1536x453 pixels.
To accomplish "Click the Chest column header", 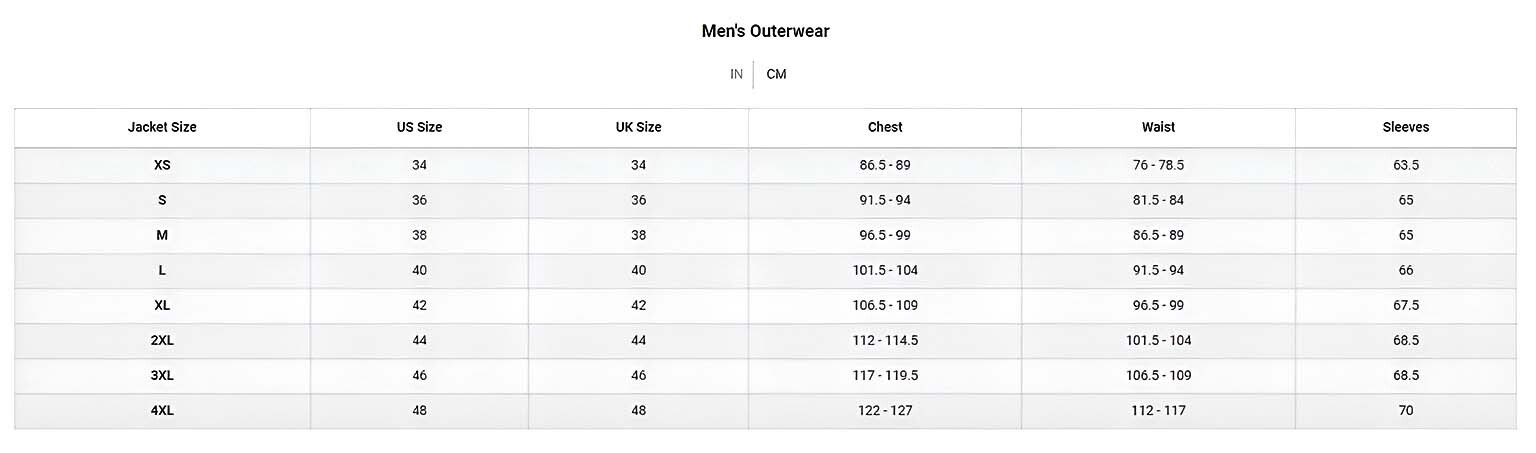I will (x=885, y=127).
